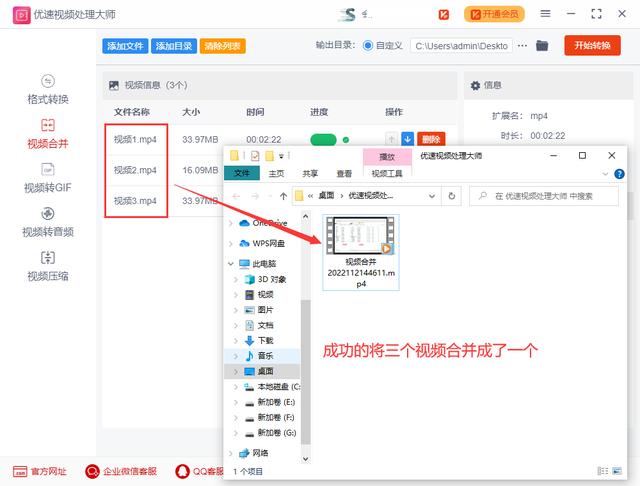Expand 3D 对象 folder node
The width and height of the screenshot is (640, 486).
pyautogui.click(x=236, y=280)
